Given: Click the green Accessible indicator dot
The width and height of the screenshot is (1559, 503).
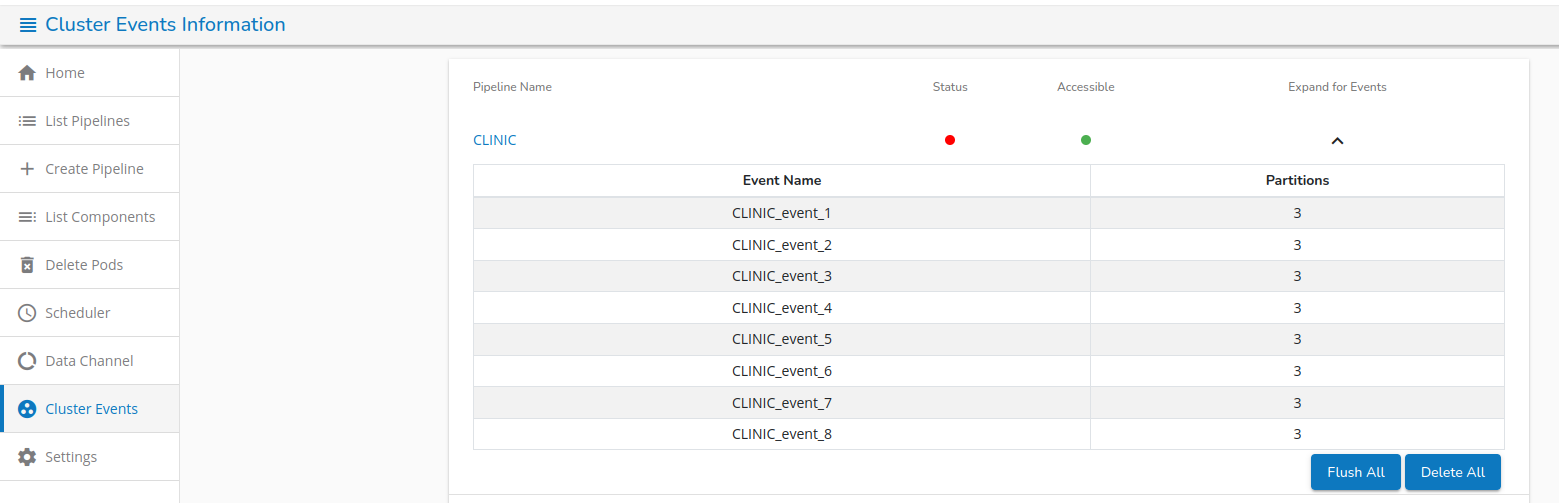Looking at the screenshot, I should (x=1086, y=140).
